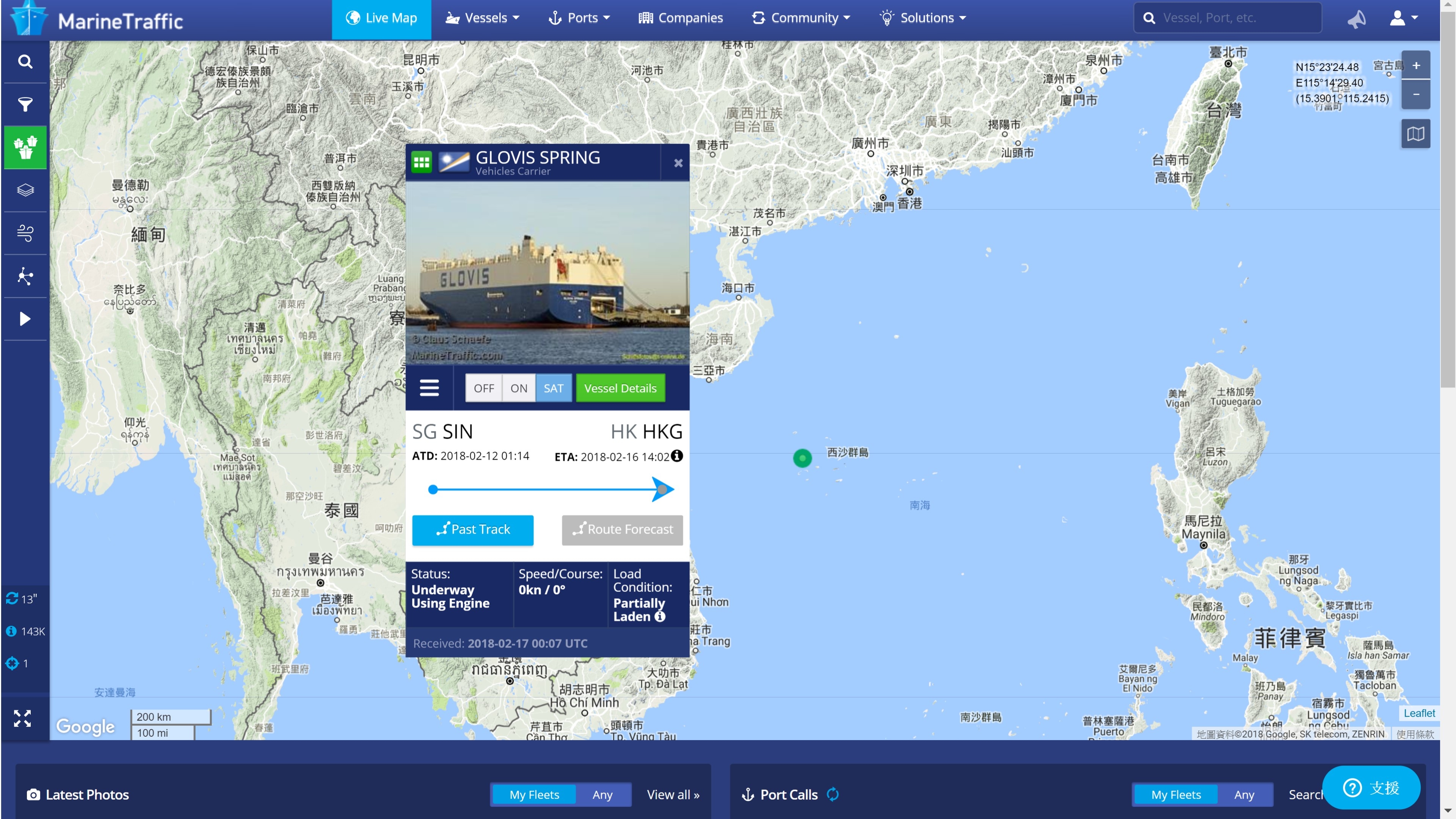Click the Marshall Islands flag icon
The height and width of the screenshot is (819, 1456).
pyautogui.click(x=454, y=162)
